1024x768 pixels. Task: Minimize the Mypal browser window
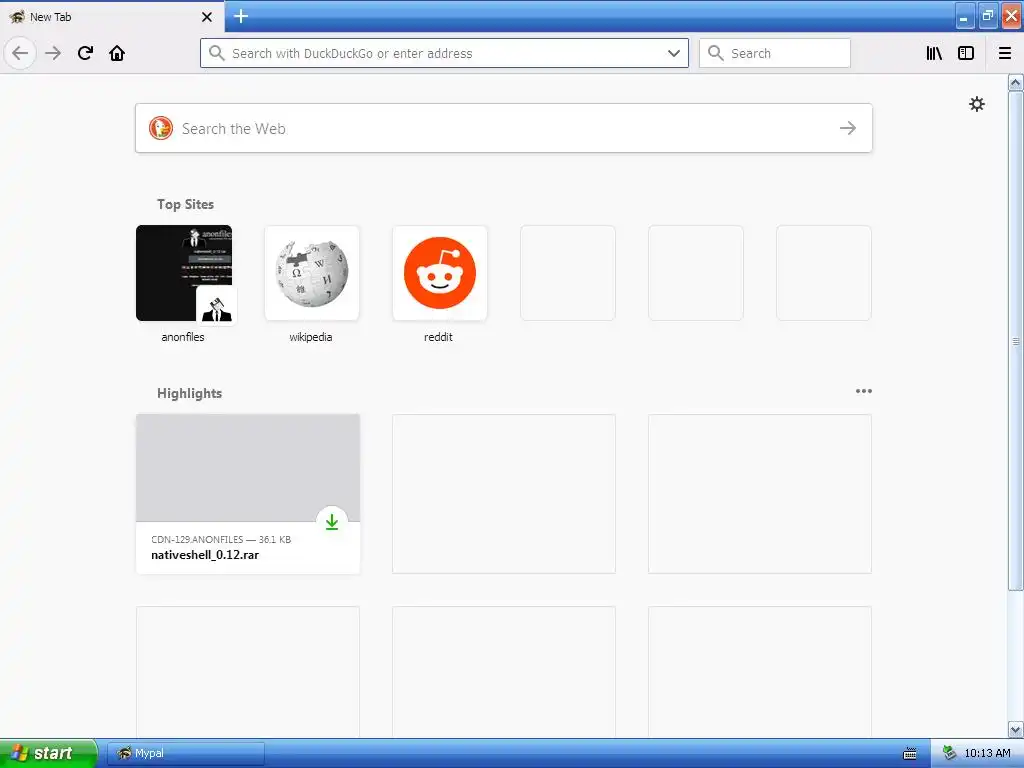965,16
